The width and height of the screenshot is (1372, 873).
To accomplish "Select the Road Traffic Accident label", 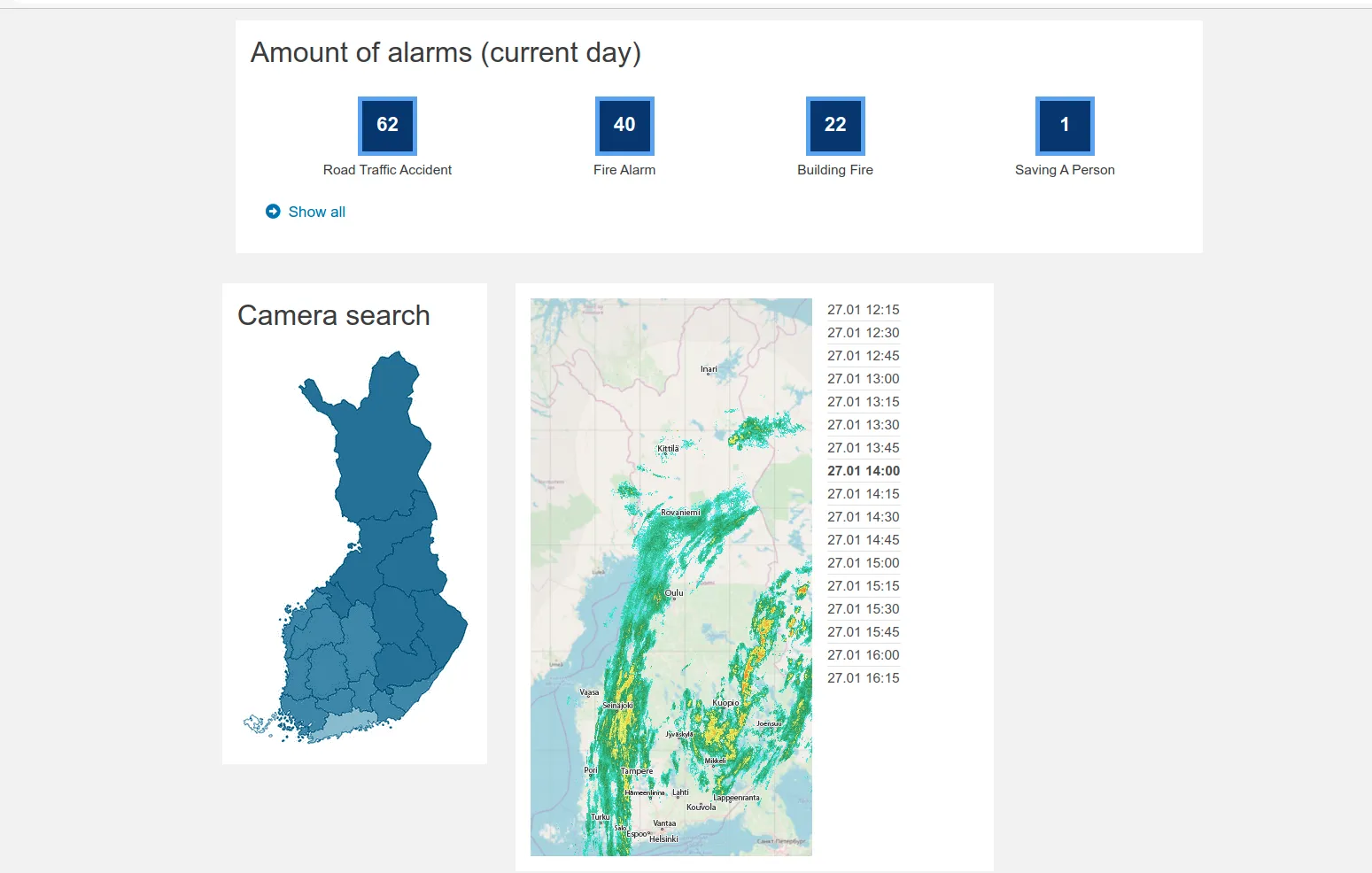I will (387, 170).
